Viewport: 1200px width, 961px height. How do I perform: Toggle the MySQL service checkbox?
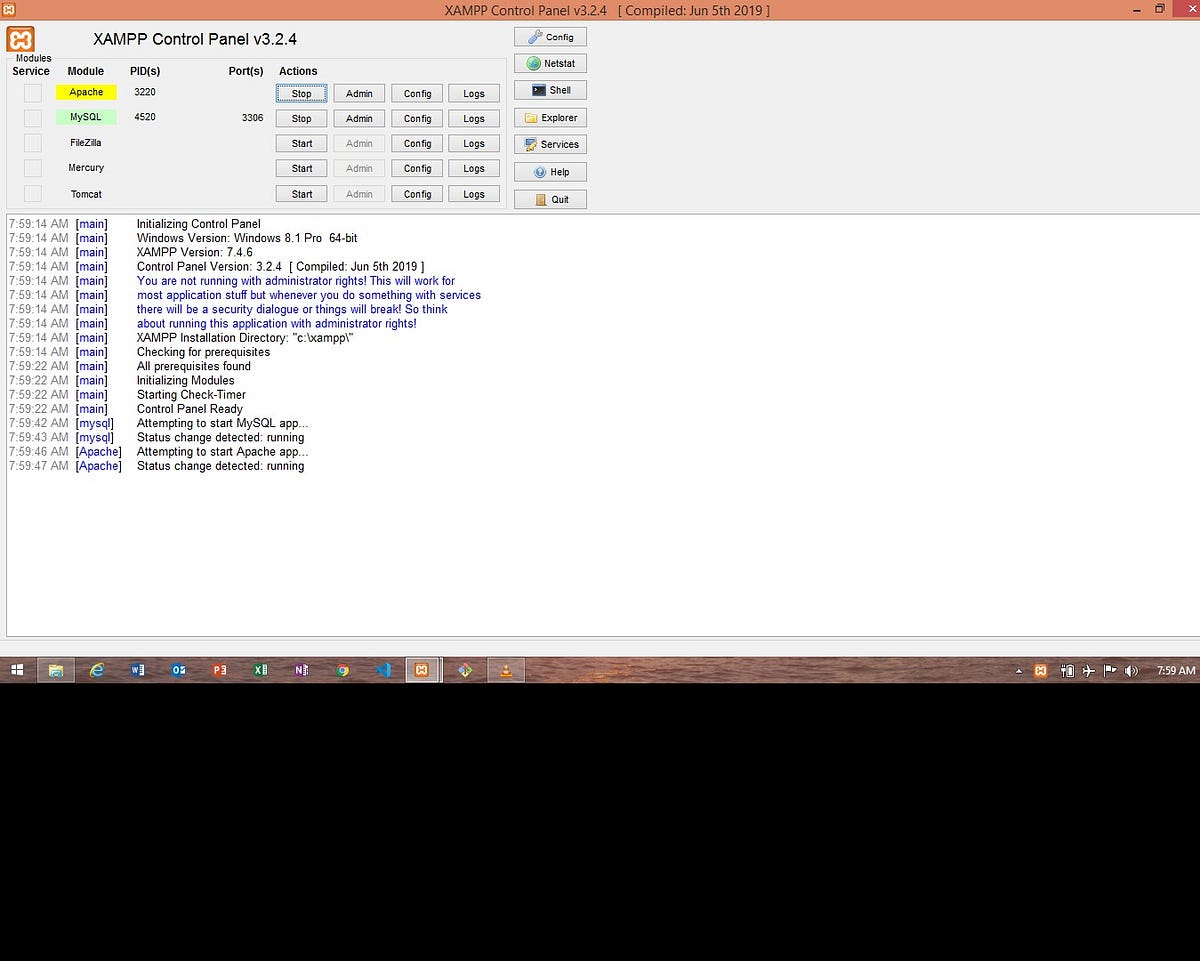coord(33,117)
